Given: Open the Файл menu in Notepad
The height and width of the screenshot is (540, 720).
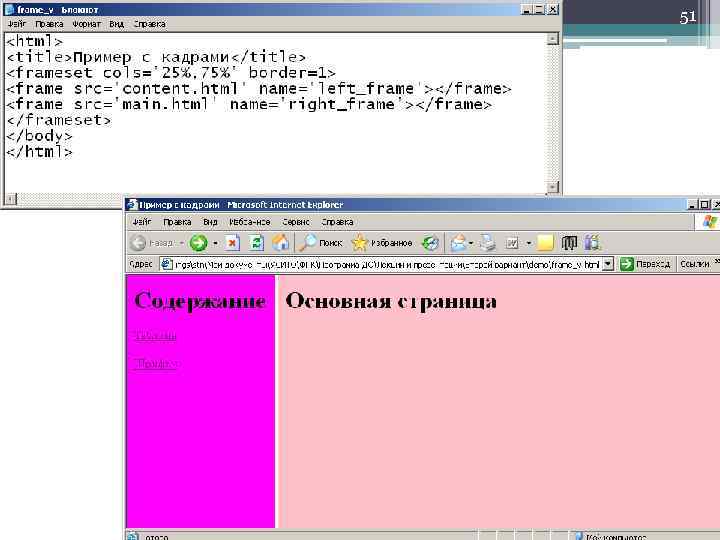Looking at the screenshot, I should click(17, 24).
